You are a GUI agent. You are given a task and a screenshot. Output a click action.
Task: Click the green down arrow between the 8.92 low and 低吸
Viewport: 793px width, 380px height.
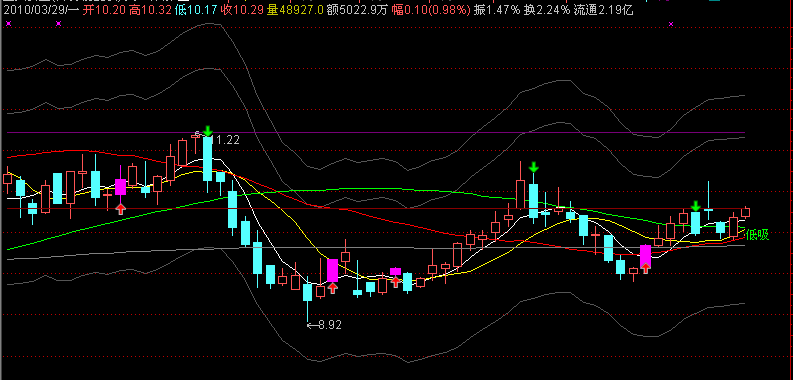click(533, 167)
